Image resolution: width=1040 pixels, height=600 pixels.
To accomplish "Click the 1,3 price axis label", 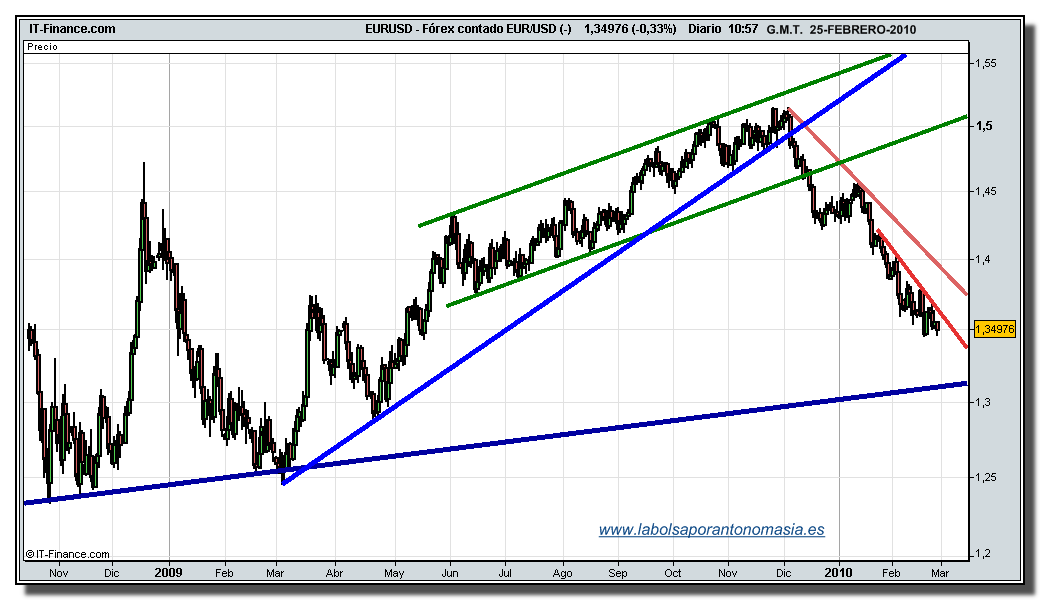I will [982, 402].
